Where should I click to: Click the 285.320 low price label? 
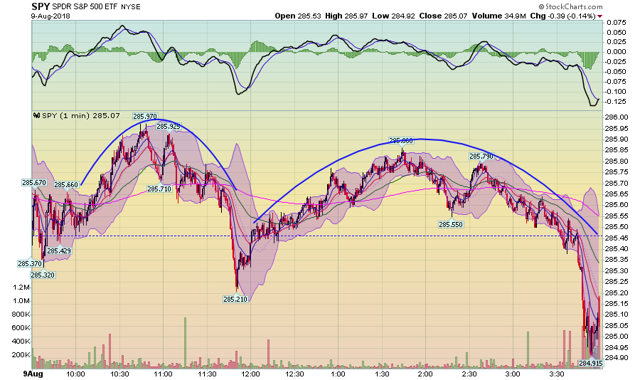(x=42, y=275)
